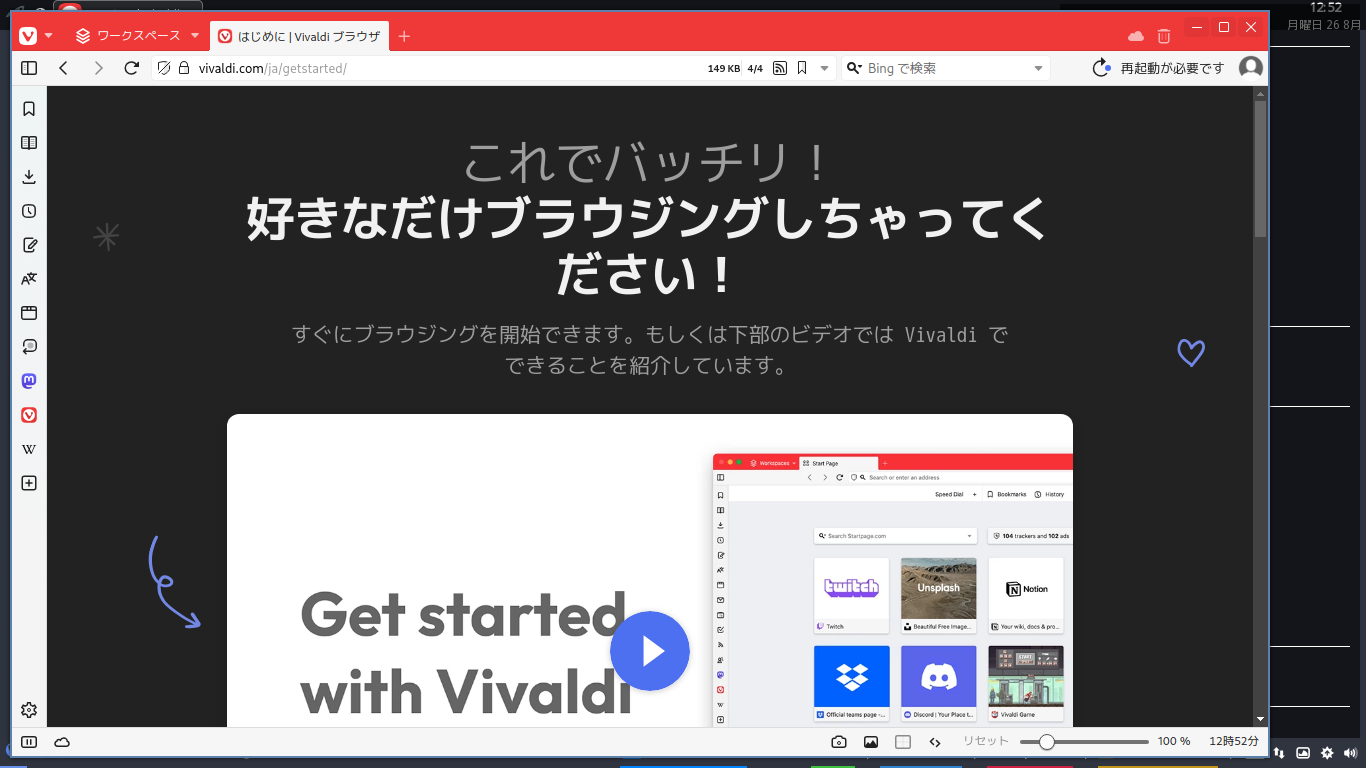Viewport: 1366px width, 768px height.
Task: Click the 100 % zoom level text
Action: [1174, 742]
